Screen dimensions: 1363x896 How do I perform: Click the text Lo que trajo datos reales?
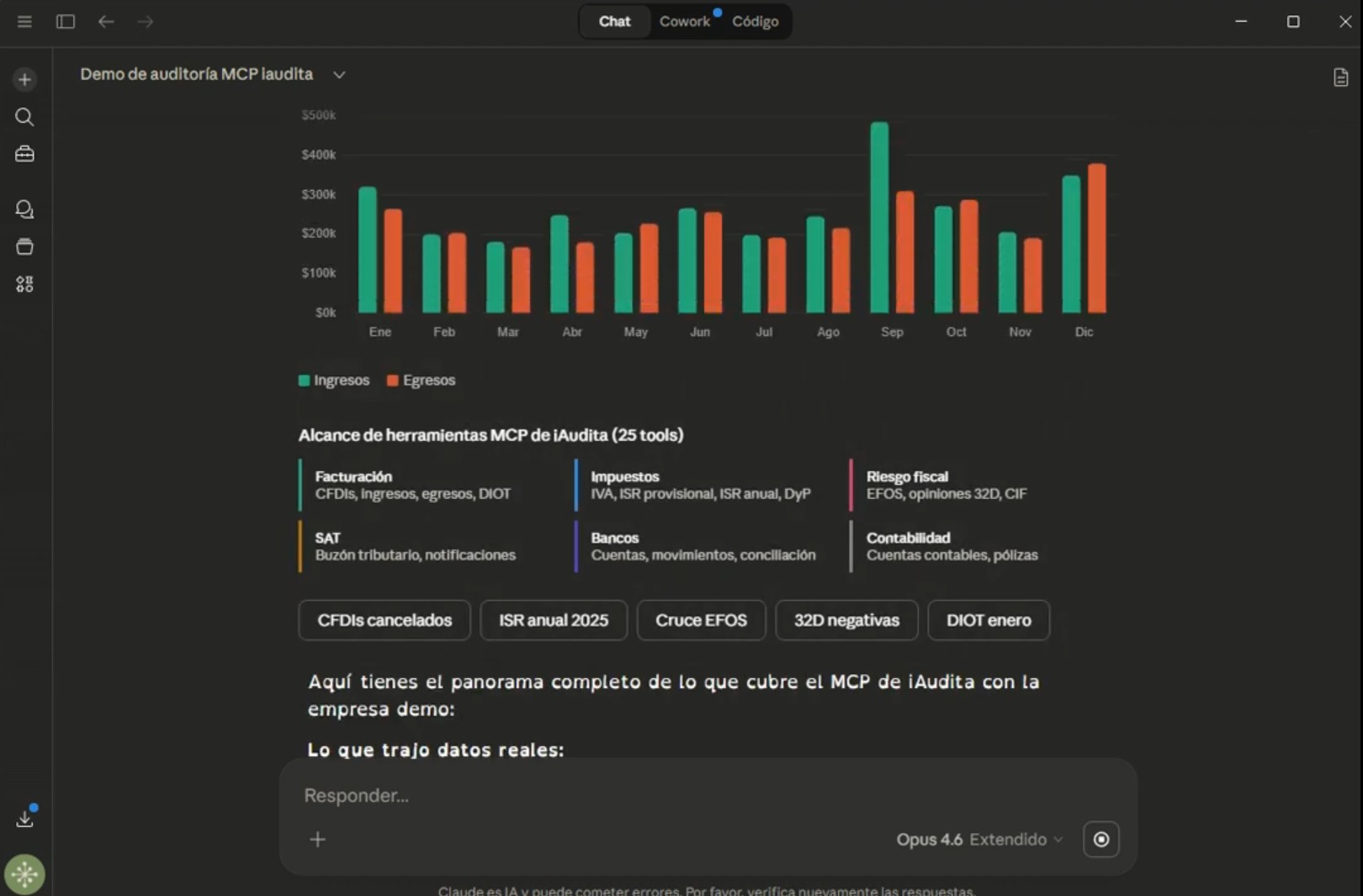point(435,750)
